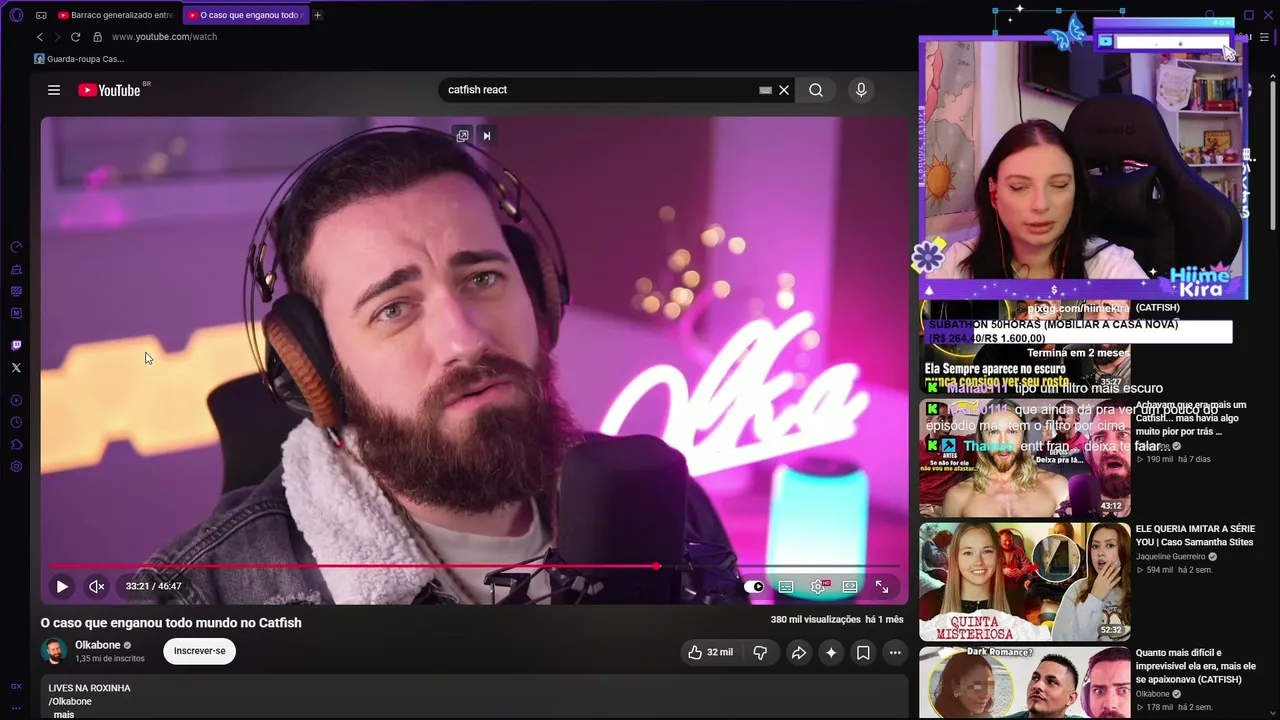Click the search field containing 'catfish react'
Image resolution: width=1280 pixels, height=720 pixels.
pyautogui.click(x=600, y=90)
